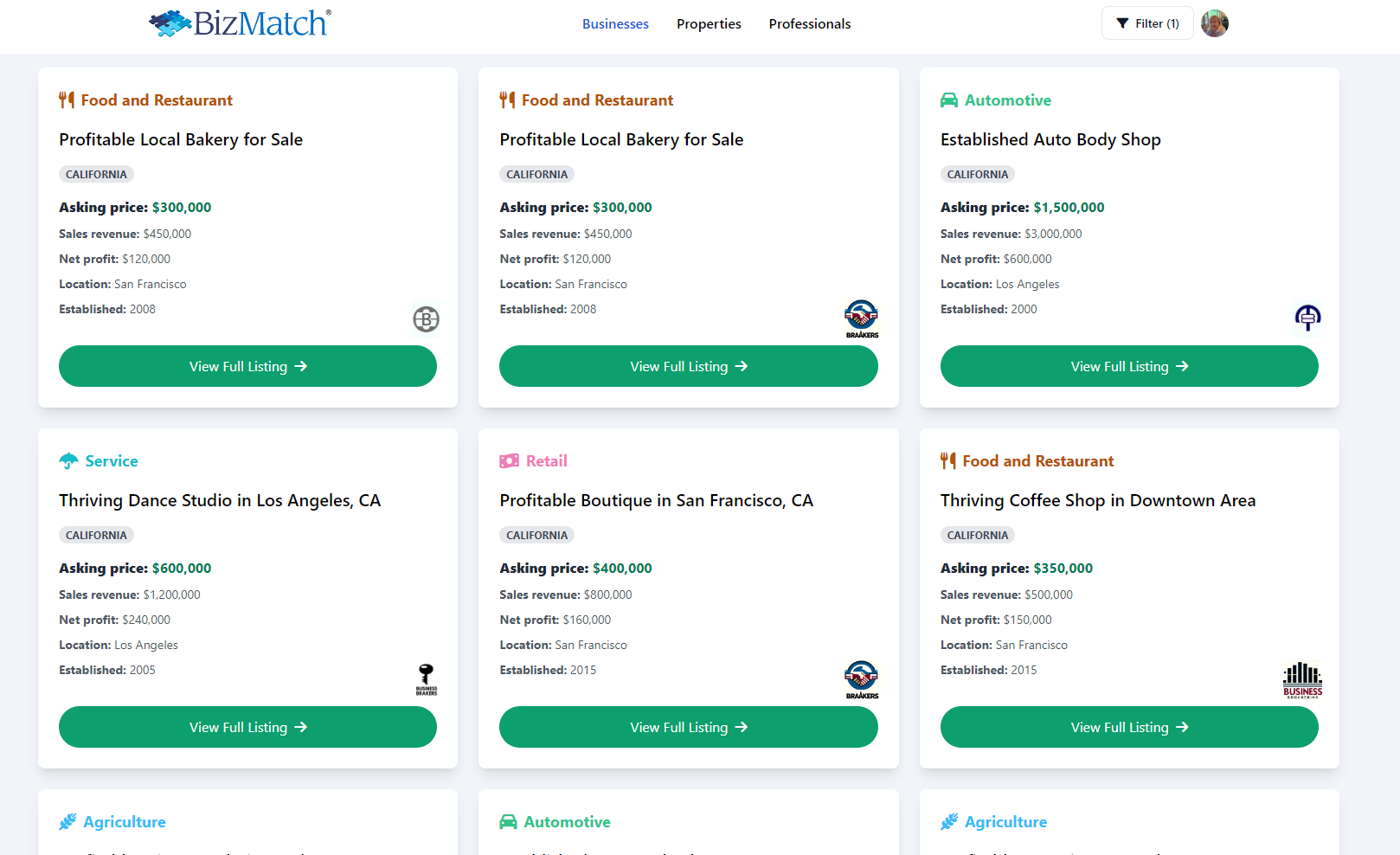Click broker logo on Auto Body Shop card

point(1307,318)
